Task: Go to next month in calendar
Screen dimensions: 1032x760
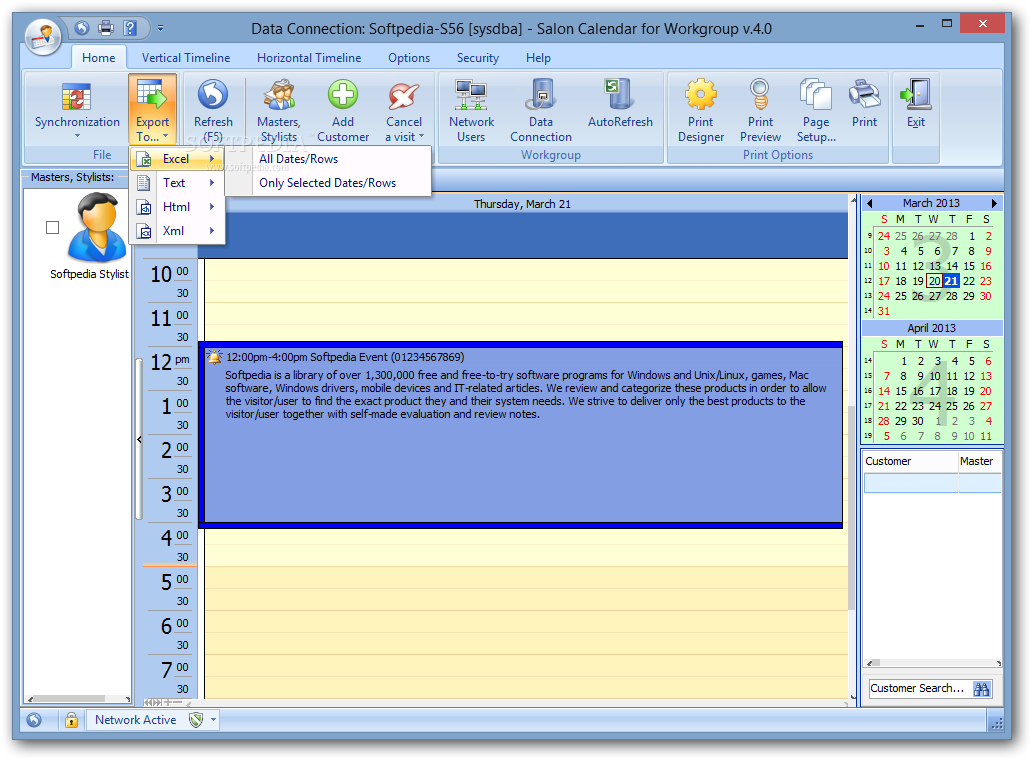Action: click(994, 203)
